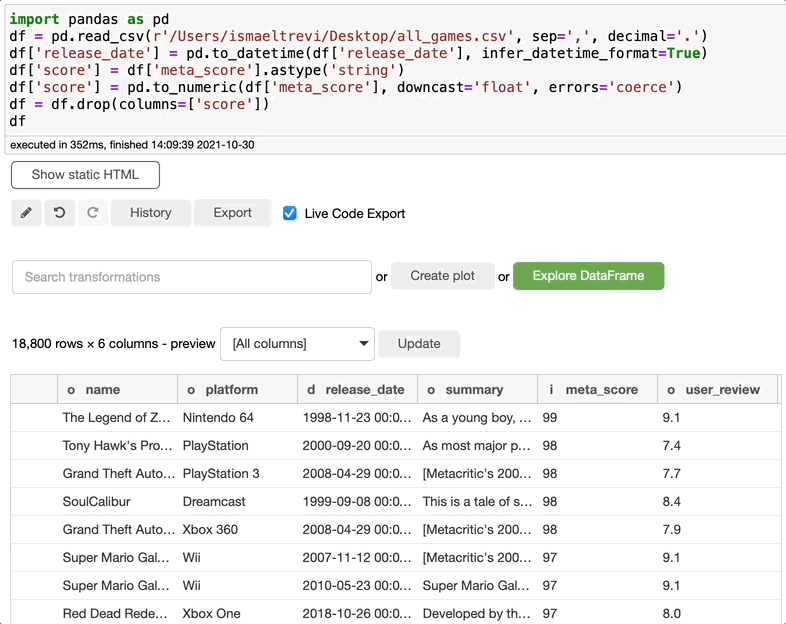
Task: Click the Export button
Action: pos(232,213)
